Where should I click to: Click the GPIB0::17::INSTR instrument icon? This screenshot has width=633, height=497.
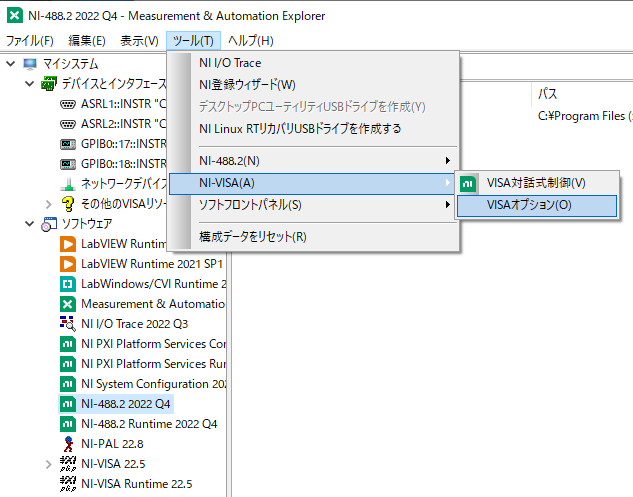point(68,144)
